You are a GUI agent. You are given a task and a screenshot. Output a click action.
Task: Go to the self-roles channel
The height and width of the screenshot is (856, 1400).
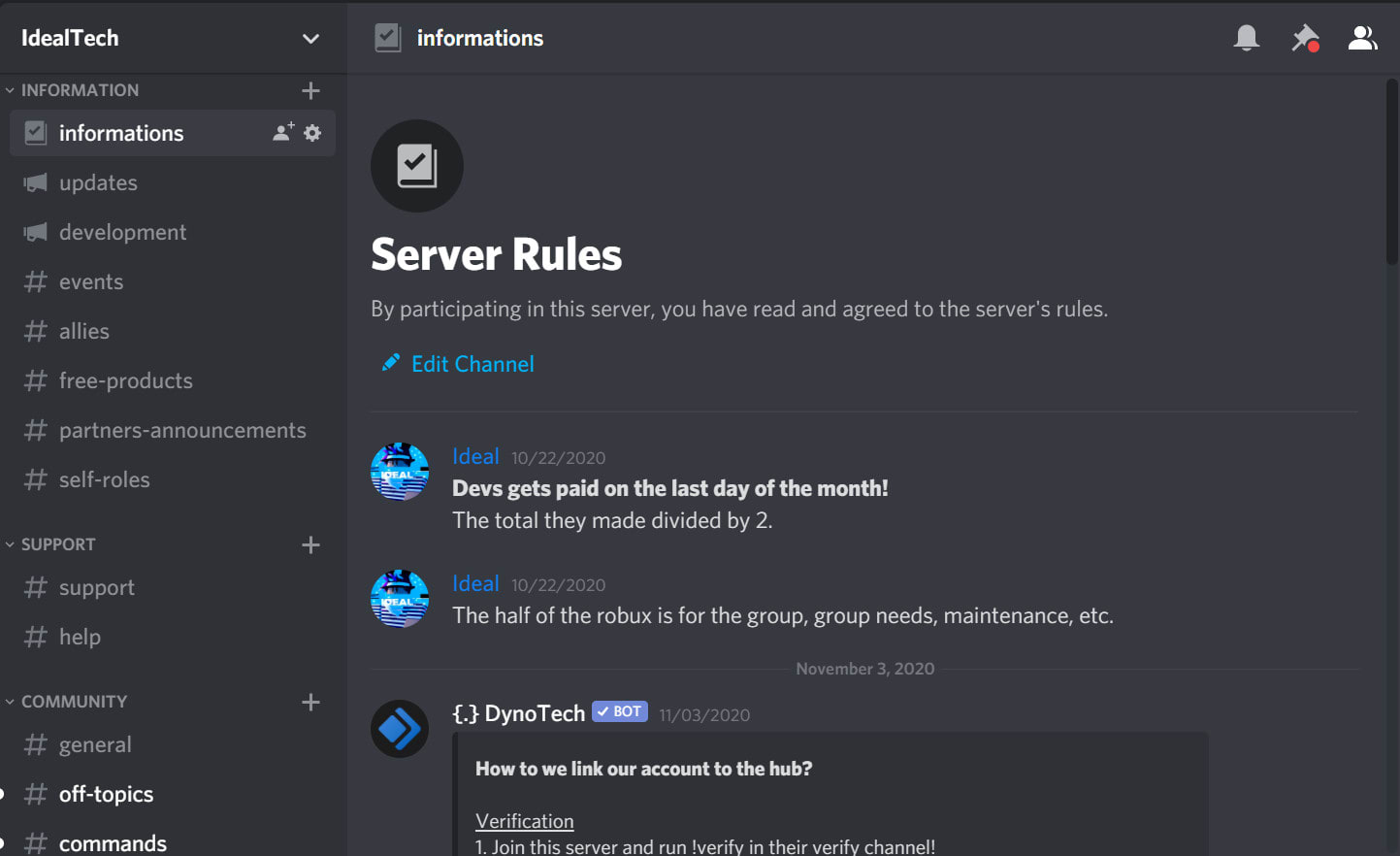[105, 479]
